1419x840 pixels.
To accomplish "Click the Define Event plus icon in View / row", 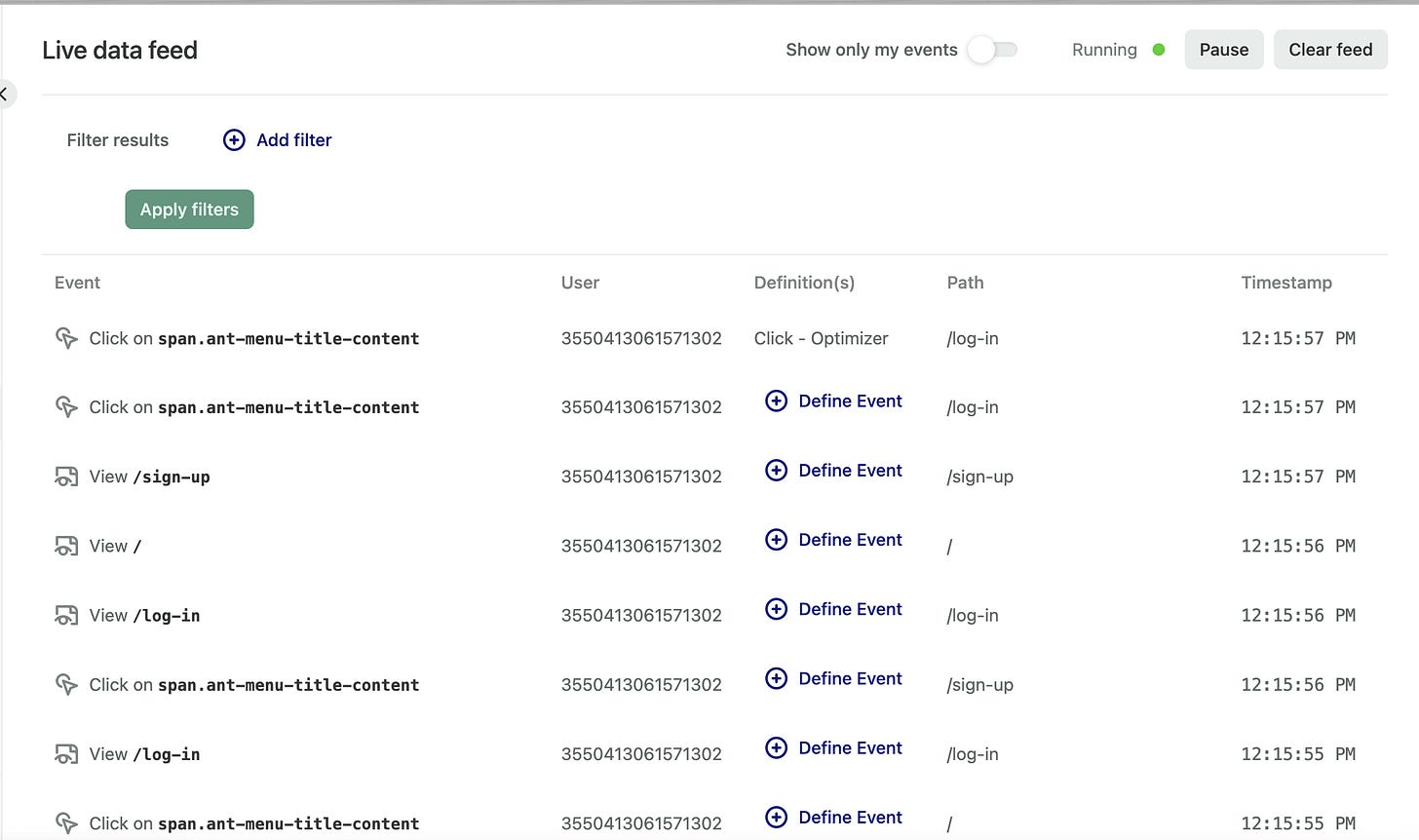I will click(x=776, y=540).
